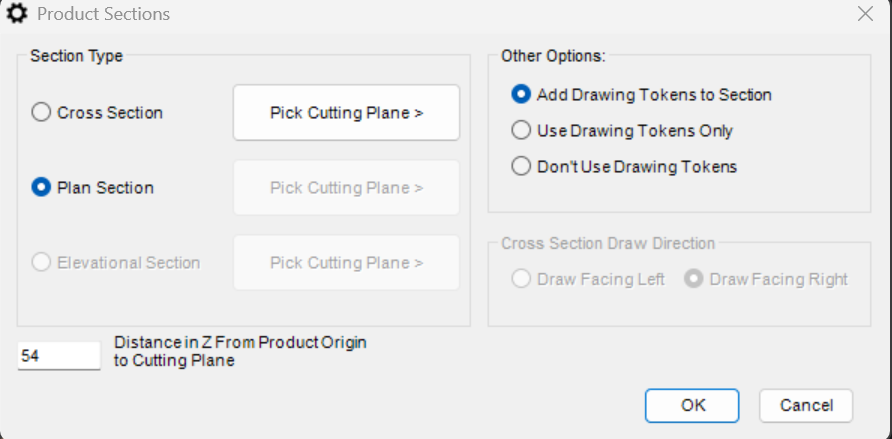Choose Don't Use Drawing Tokens option
This screenshot has width=892, height=439.
click(521, 167)
